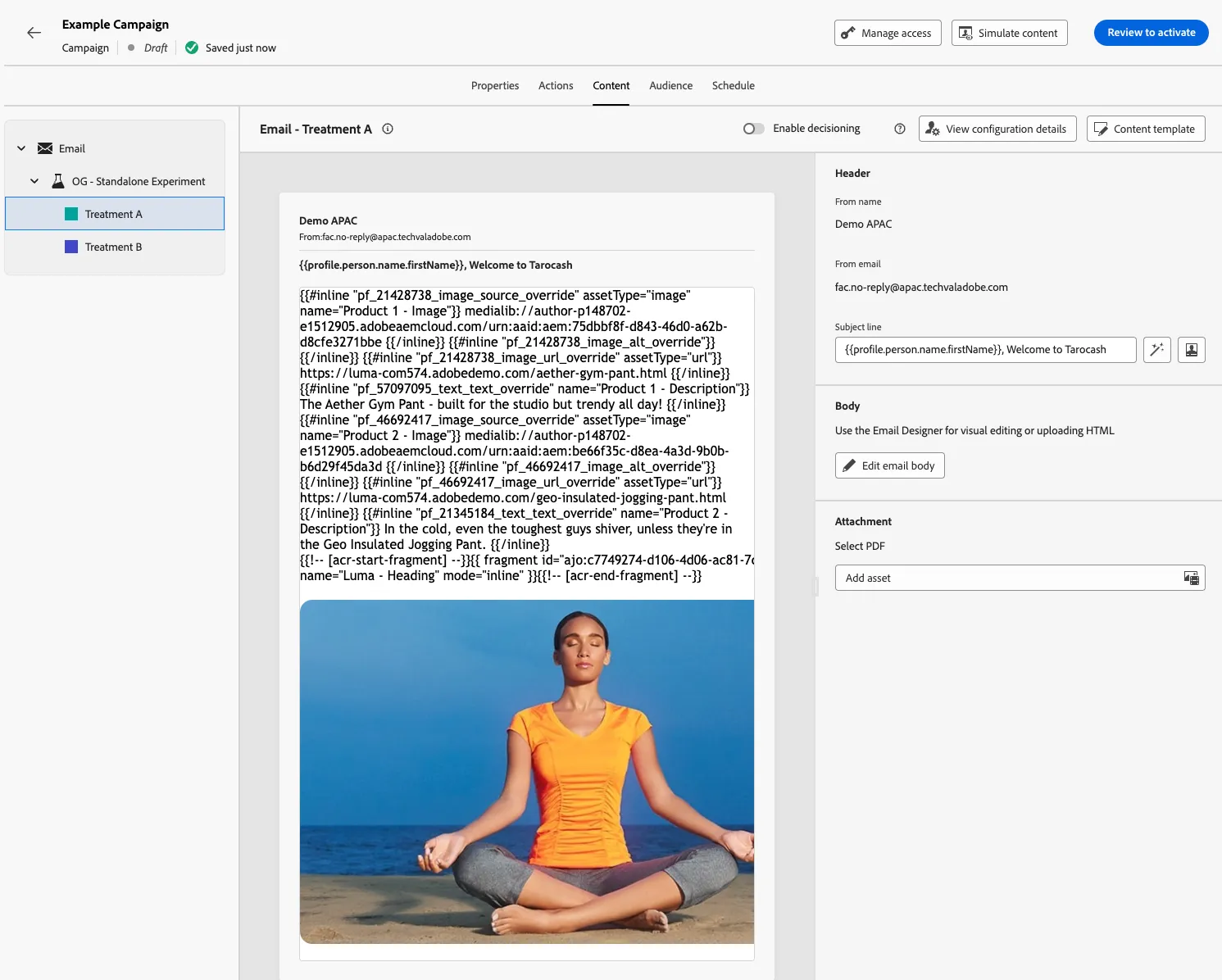
Task: Click the Content template button
Action: 1146,129
